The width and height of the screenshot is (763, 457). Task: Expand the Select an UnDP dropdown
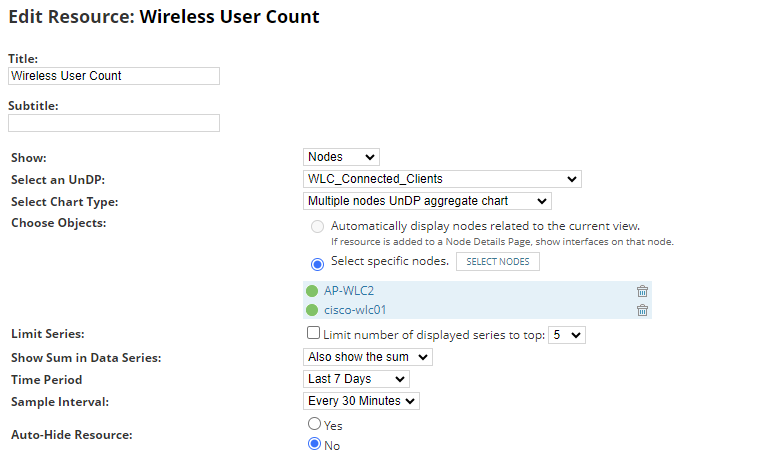[x=442, y=179]
